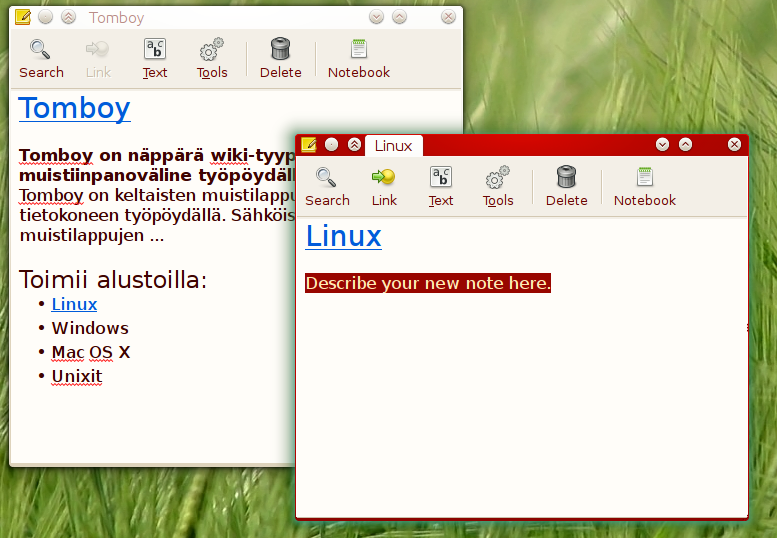Click the Mac OS X bullet item
Viewport: 777px width, 538px height.
91,352
